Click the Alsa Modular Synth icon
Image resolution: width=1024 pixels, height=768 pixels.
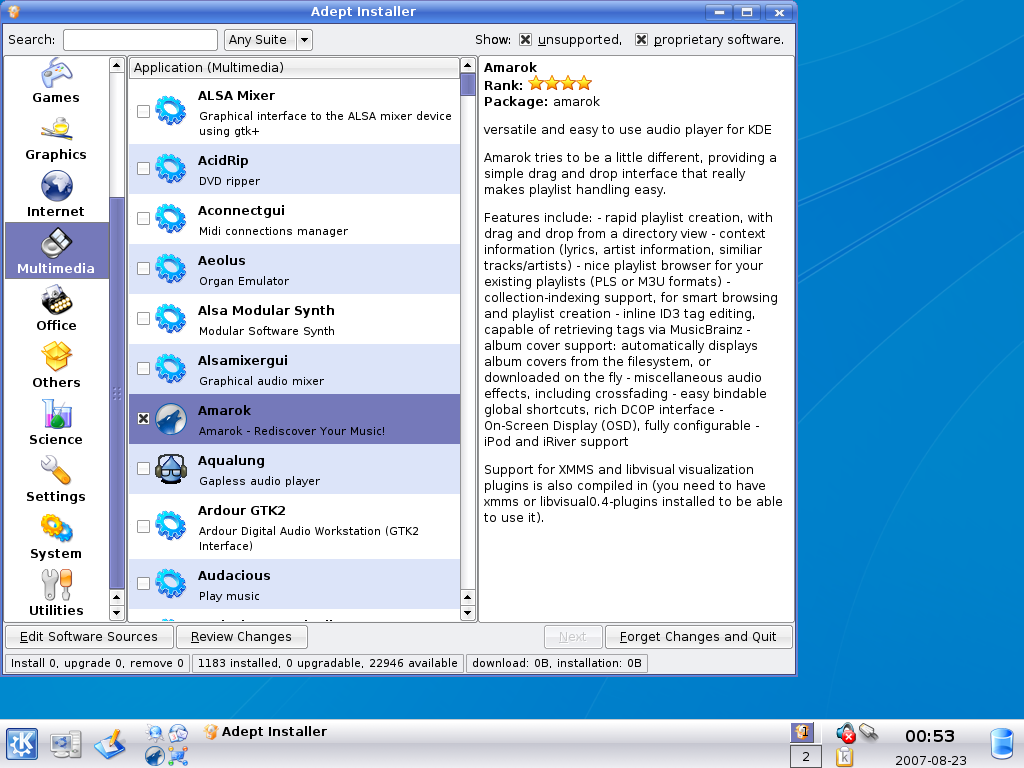[171, 319]
